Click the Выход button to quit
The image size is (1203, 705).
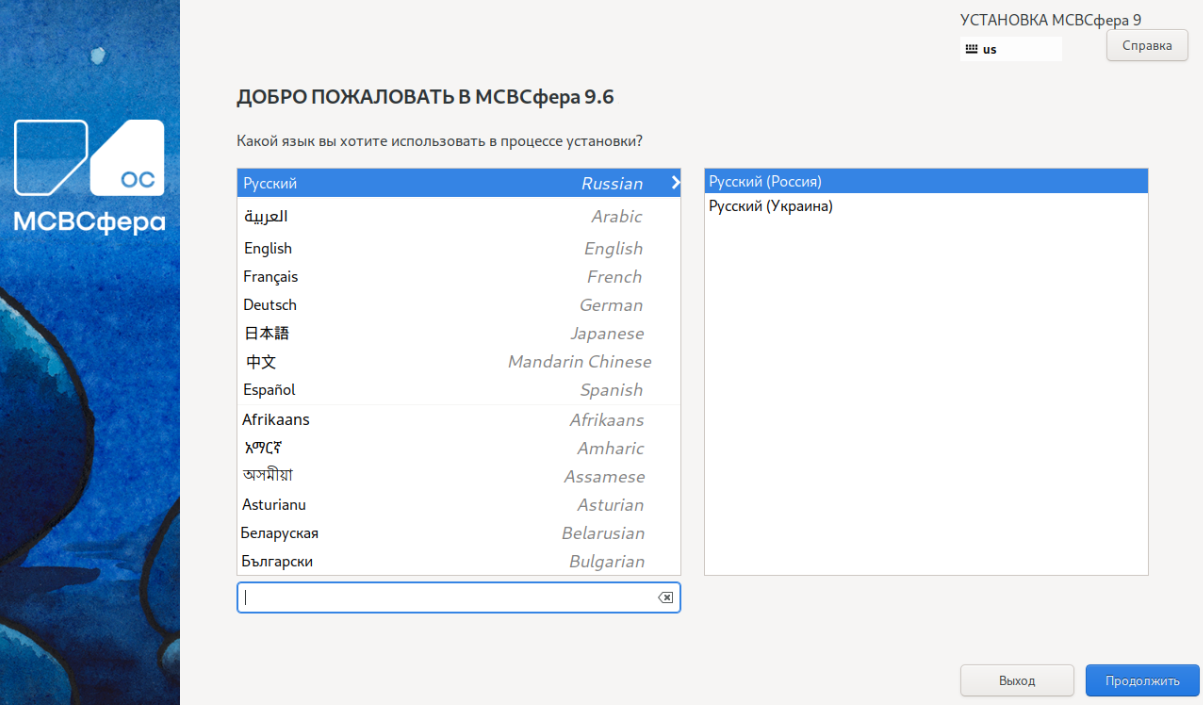click(1016, 681)
